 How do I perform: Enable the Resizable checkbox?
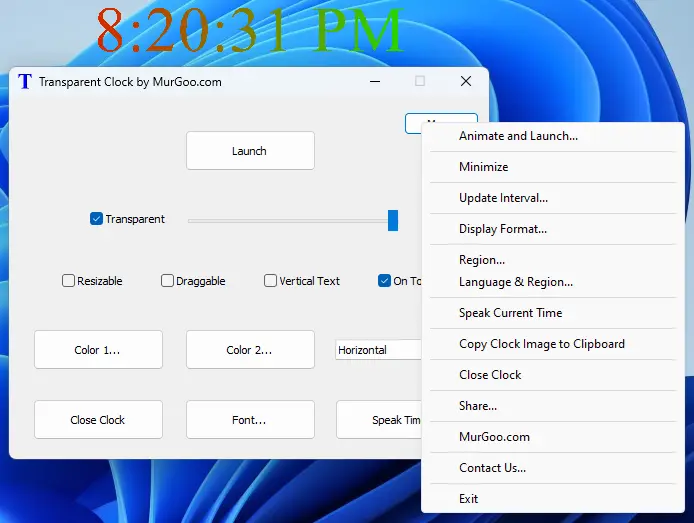click(69, 281)
